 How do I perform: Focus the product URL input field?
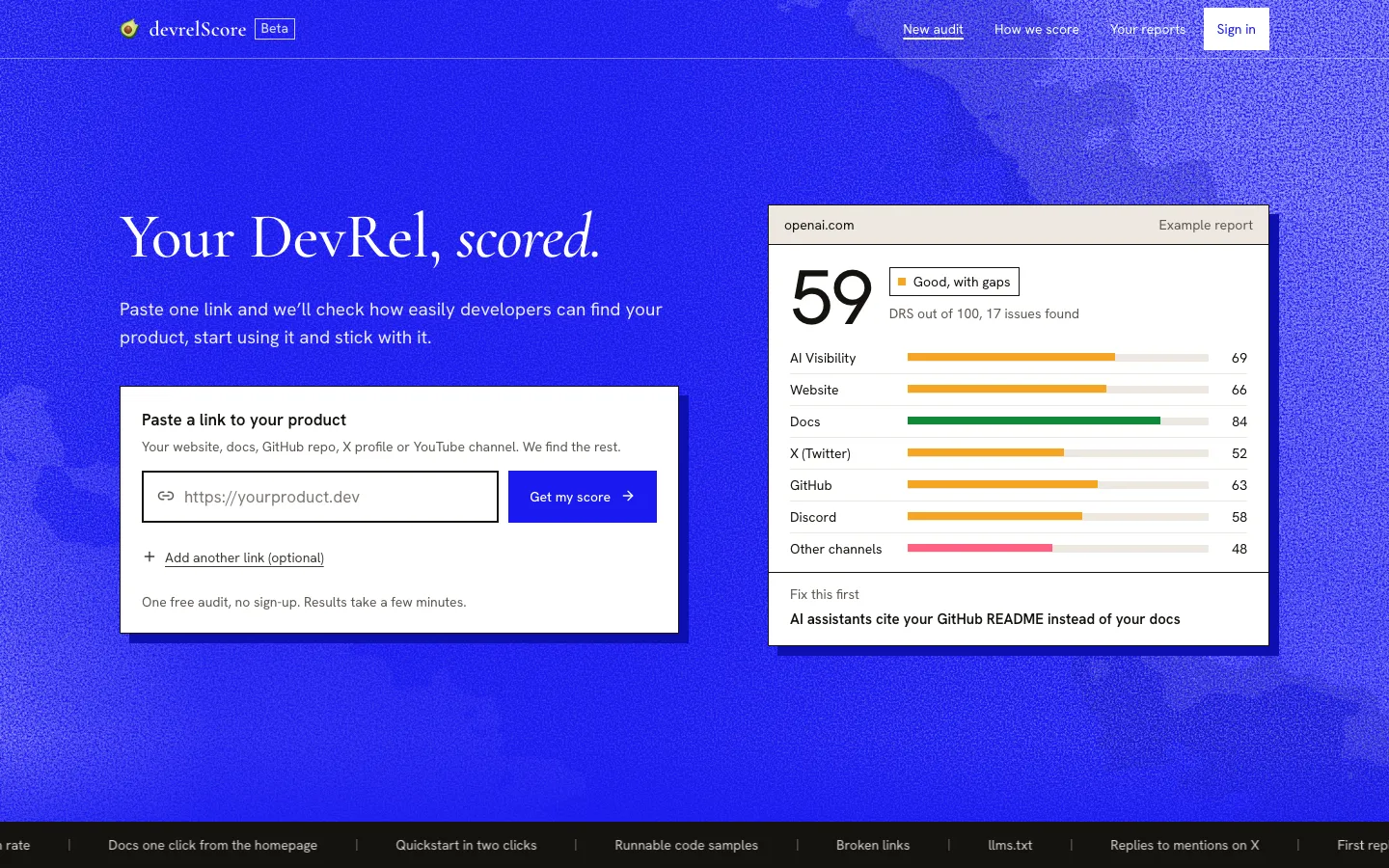pyautogui.click(x=320, y=497)
